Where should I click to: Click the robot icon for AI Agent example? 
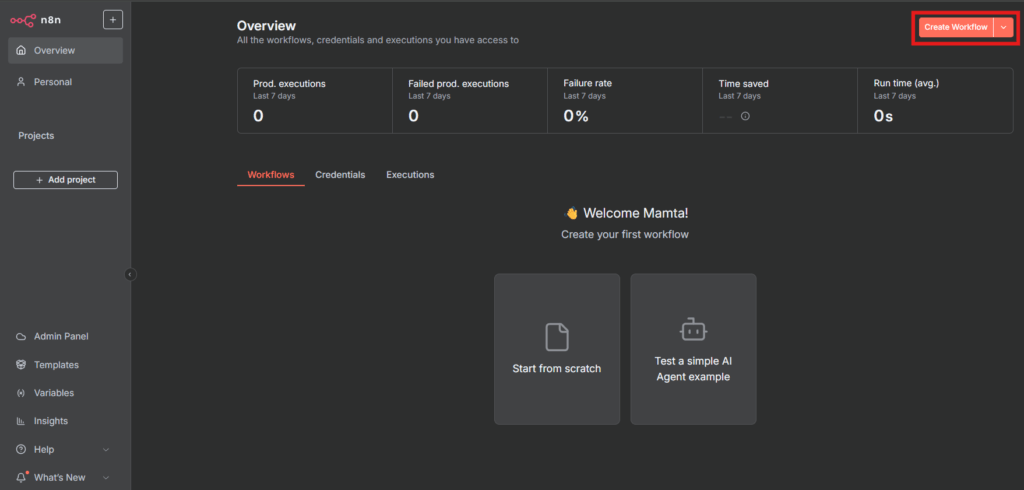pyautogui.click(x=693, y=330)
